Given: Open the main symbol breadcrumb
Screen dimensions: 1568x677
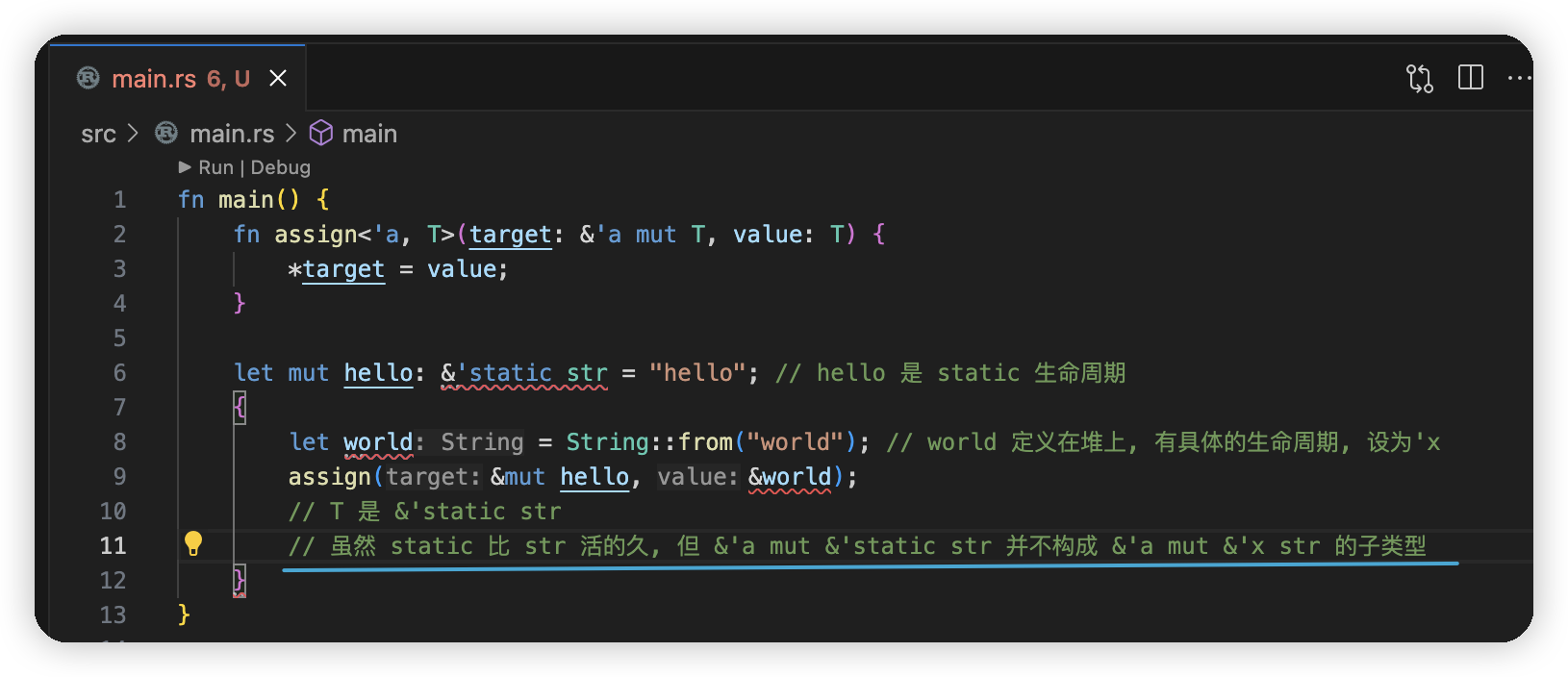Looking at the screenshot, I should click(369, 134).
